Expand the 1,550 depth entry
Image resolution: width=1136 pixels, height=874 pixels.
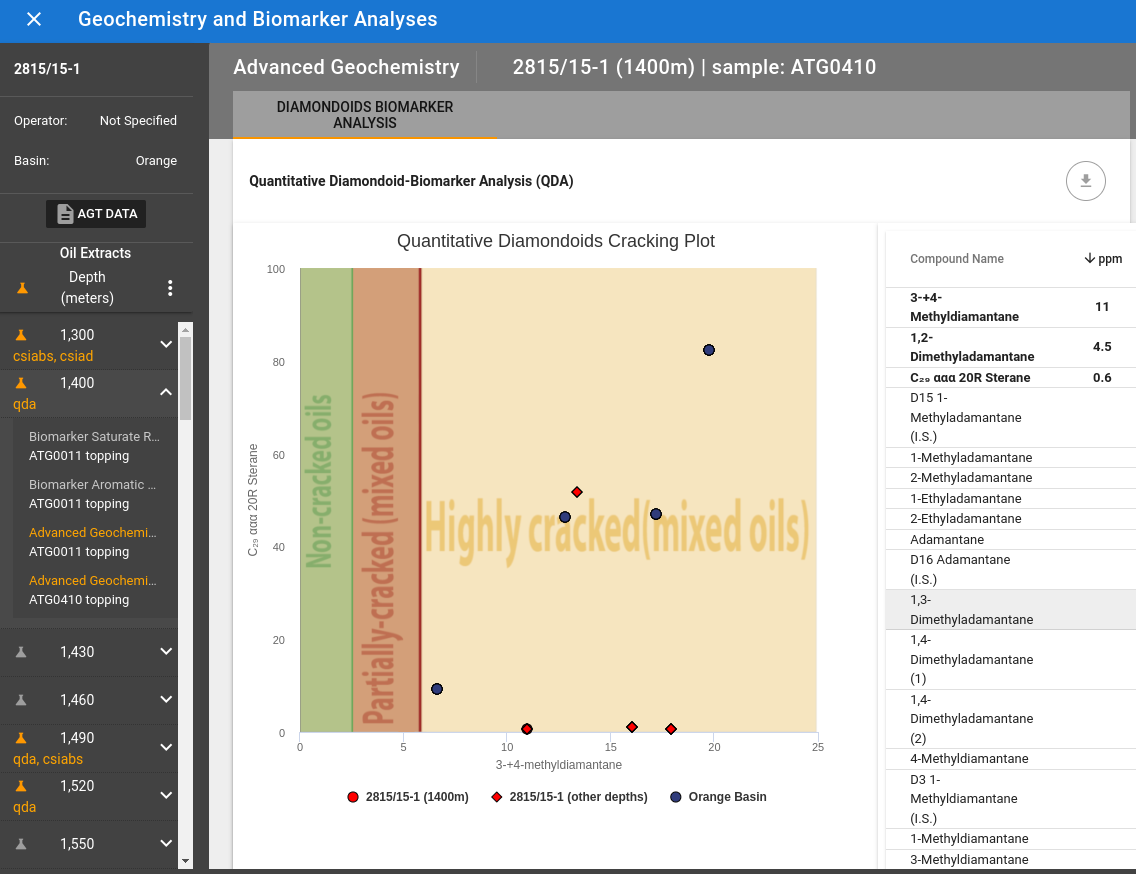[166, 843]
